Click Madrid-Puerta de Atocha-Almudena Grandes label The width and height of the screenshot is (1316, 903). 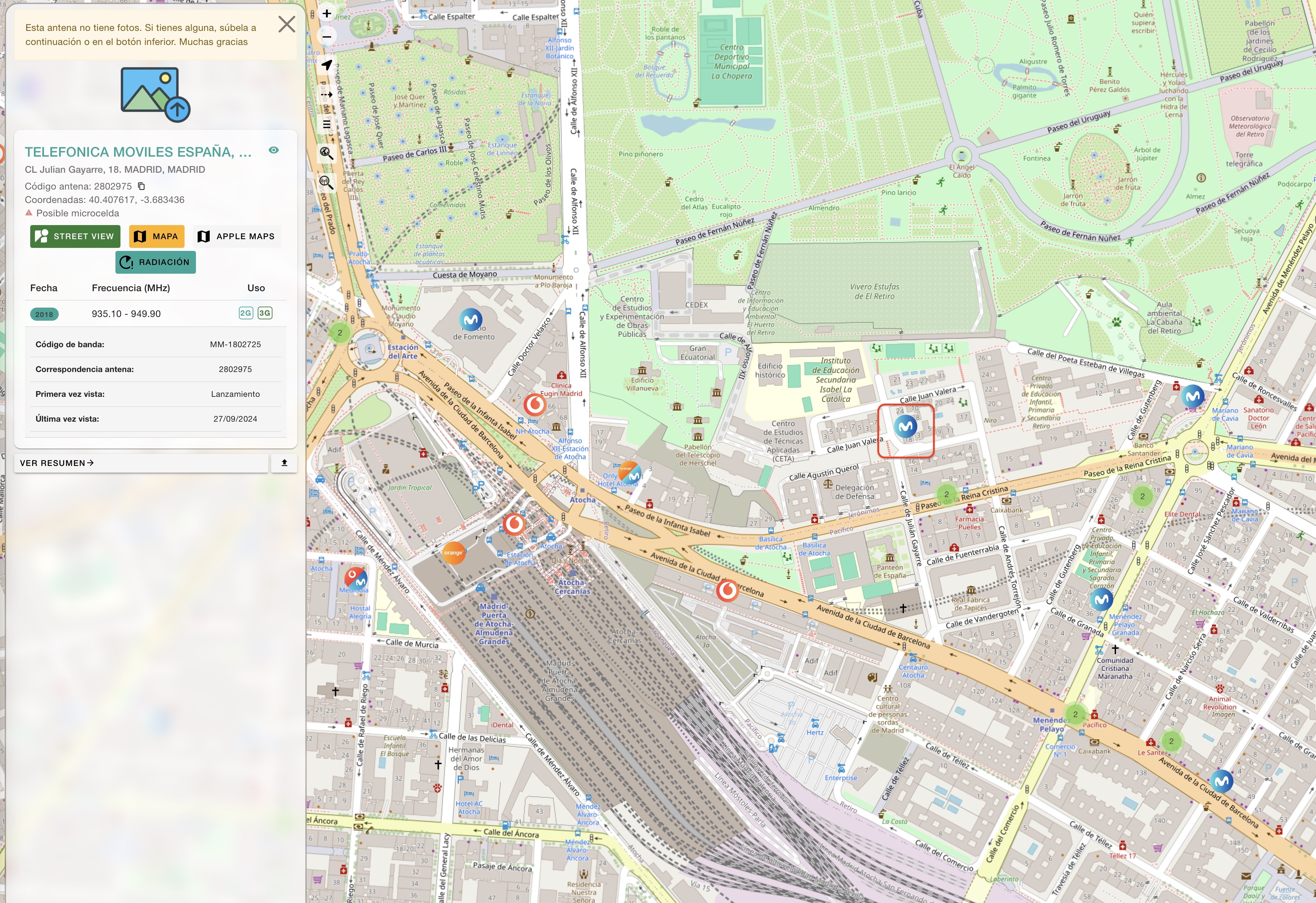[494, 624]
